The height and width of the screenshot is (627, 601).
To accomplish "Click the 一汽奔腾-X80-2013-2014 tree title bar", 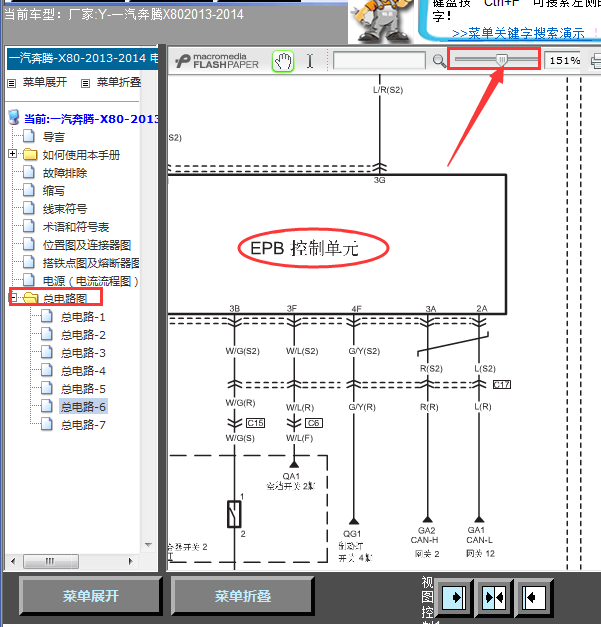I will point(82,58).
